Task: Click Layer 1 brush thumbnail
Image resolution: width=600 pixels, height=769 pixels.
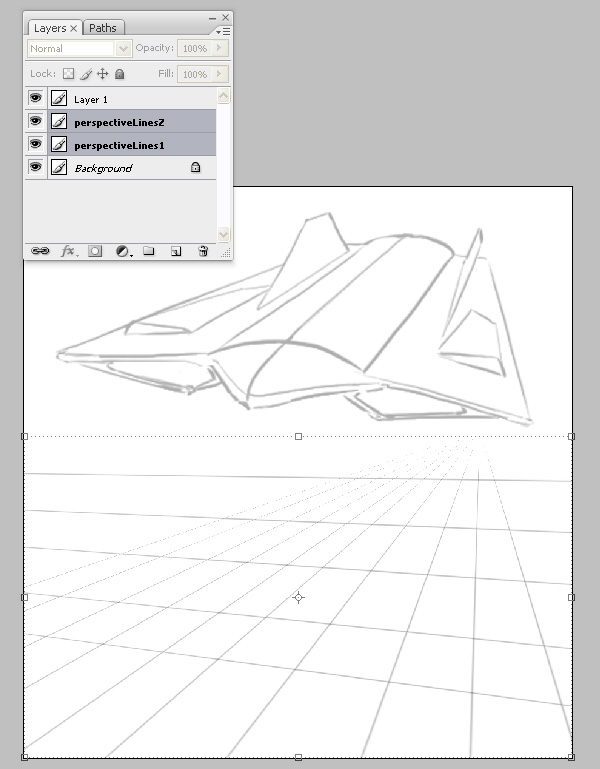Action: tap(59, 99)
